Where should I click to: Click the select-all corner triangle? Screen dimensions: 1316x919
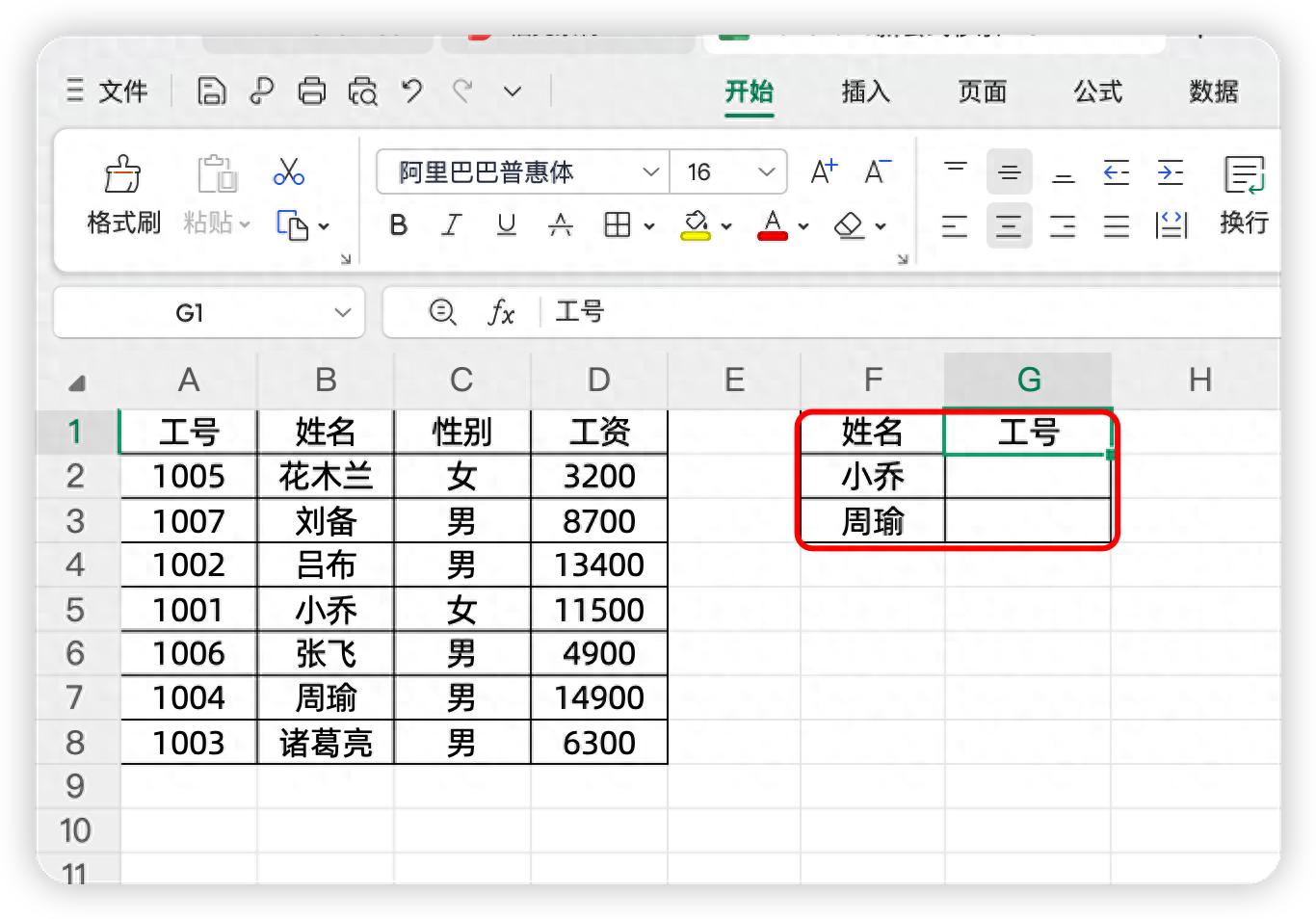pyautogui.click(x=77, y=382)
